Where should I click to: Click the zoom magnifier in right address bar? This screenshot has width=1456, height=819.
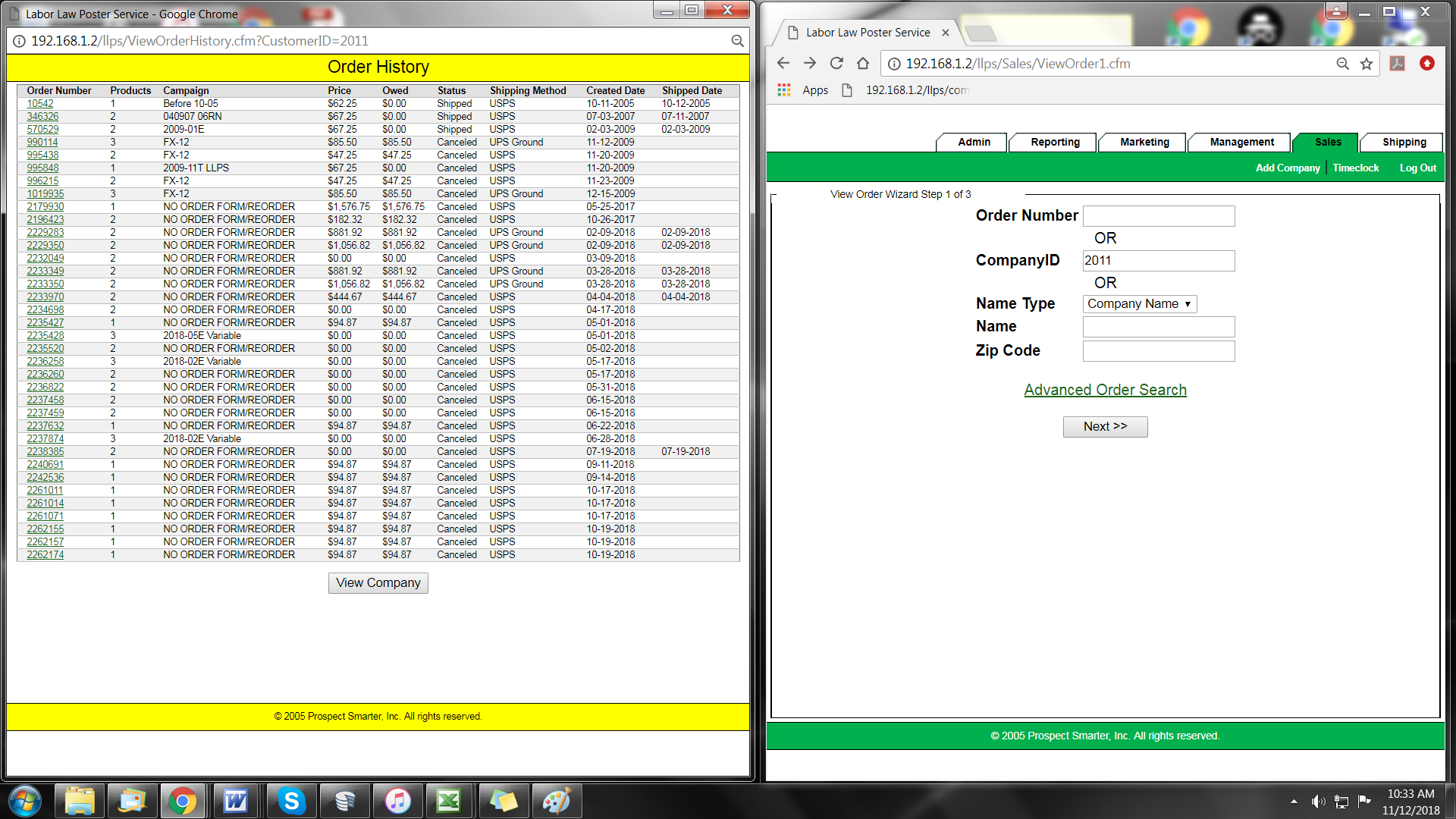tap(1342, 64)
